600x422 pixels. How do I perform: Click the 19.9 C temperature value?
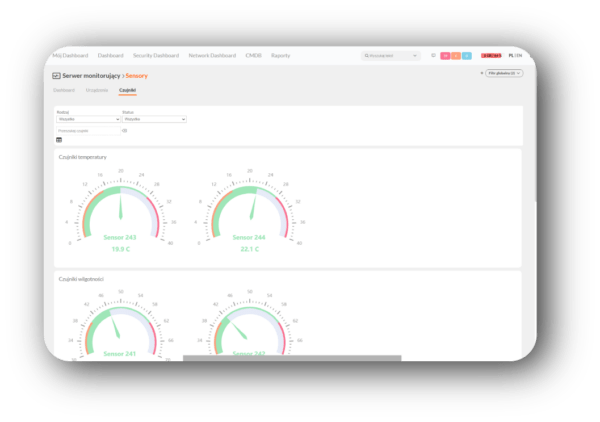click(121, 249)
